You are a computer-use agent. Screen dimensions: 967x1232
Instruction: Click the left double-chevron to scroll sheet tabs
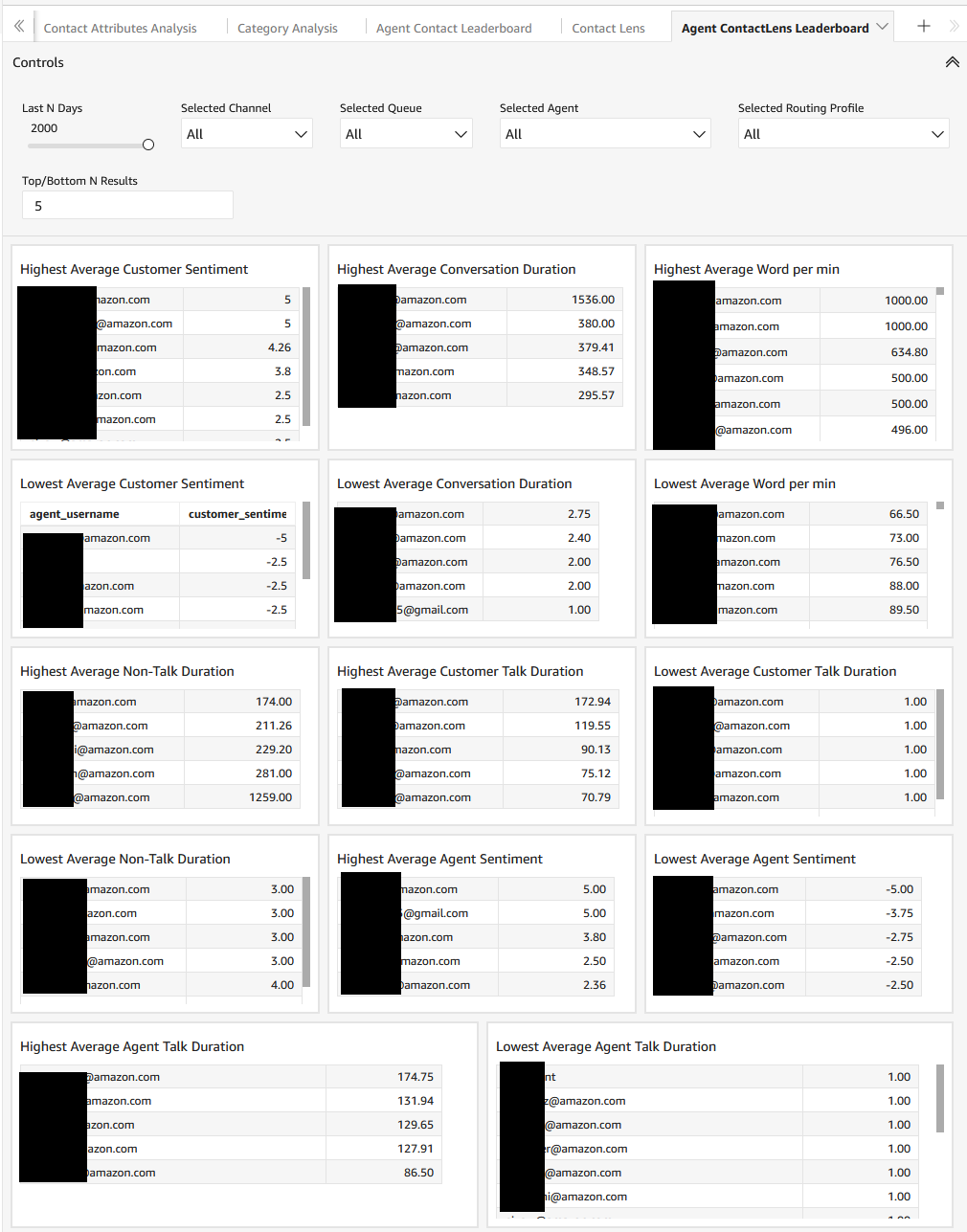(x=18, y=27)
